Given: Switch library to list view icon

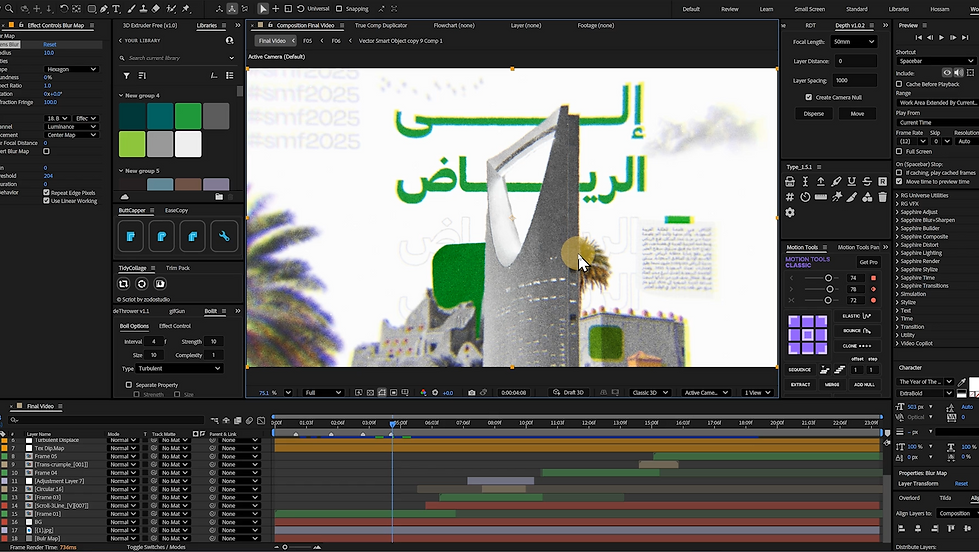Looking at the screenshot, I should (x=230, y=76).
